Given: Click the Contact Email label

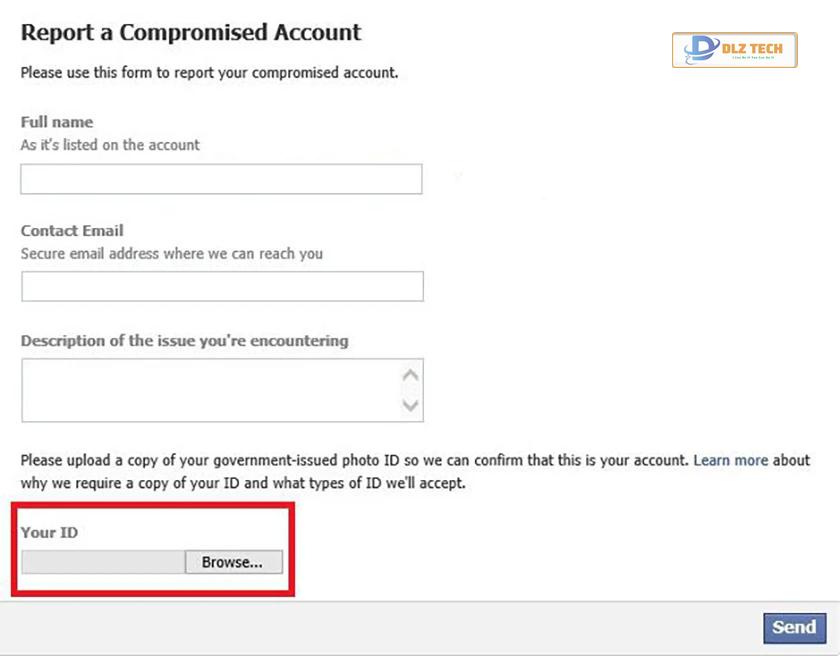Looking at the screenshot, I should [x=72, y=231].
